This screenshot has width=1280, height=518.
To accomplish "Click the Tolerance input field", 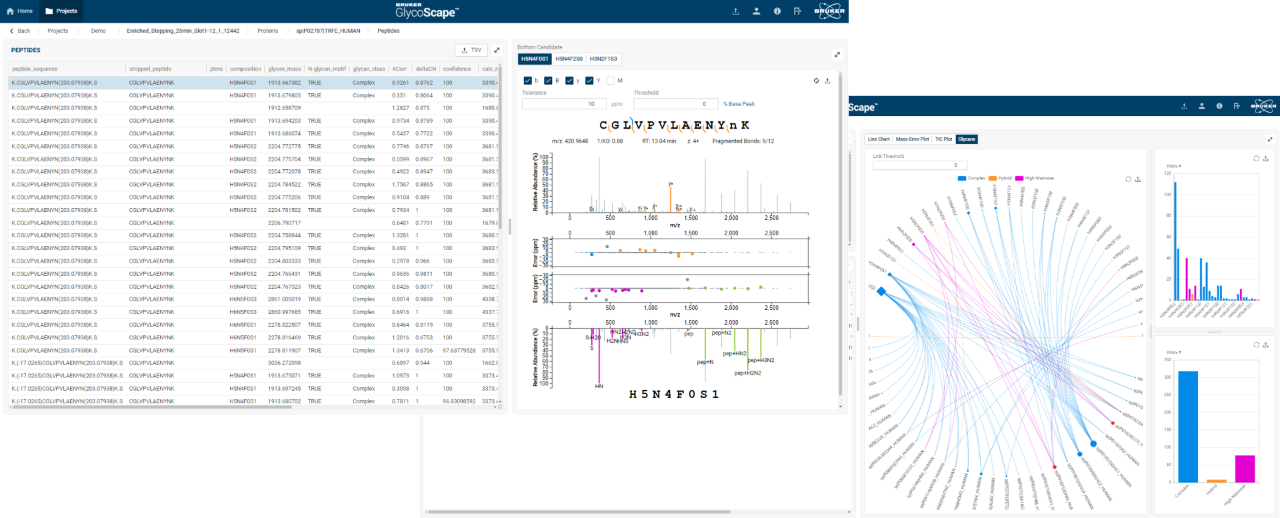I will click(x=564, y=103).
